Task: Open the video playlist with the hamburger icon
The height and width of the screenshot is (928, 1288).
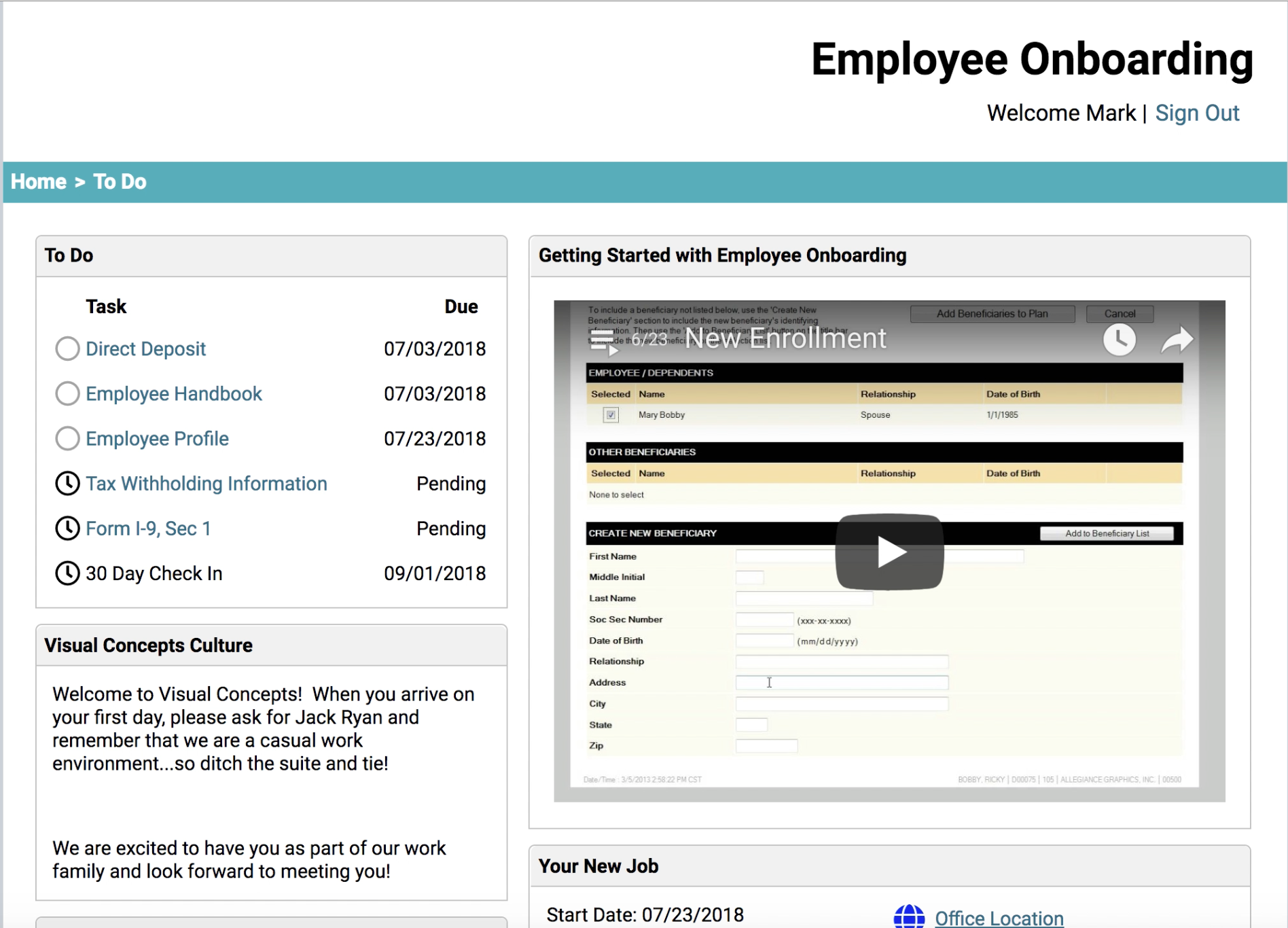Action: pyautogui.click(x=601, y=339)
